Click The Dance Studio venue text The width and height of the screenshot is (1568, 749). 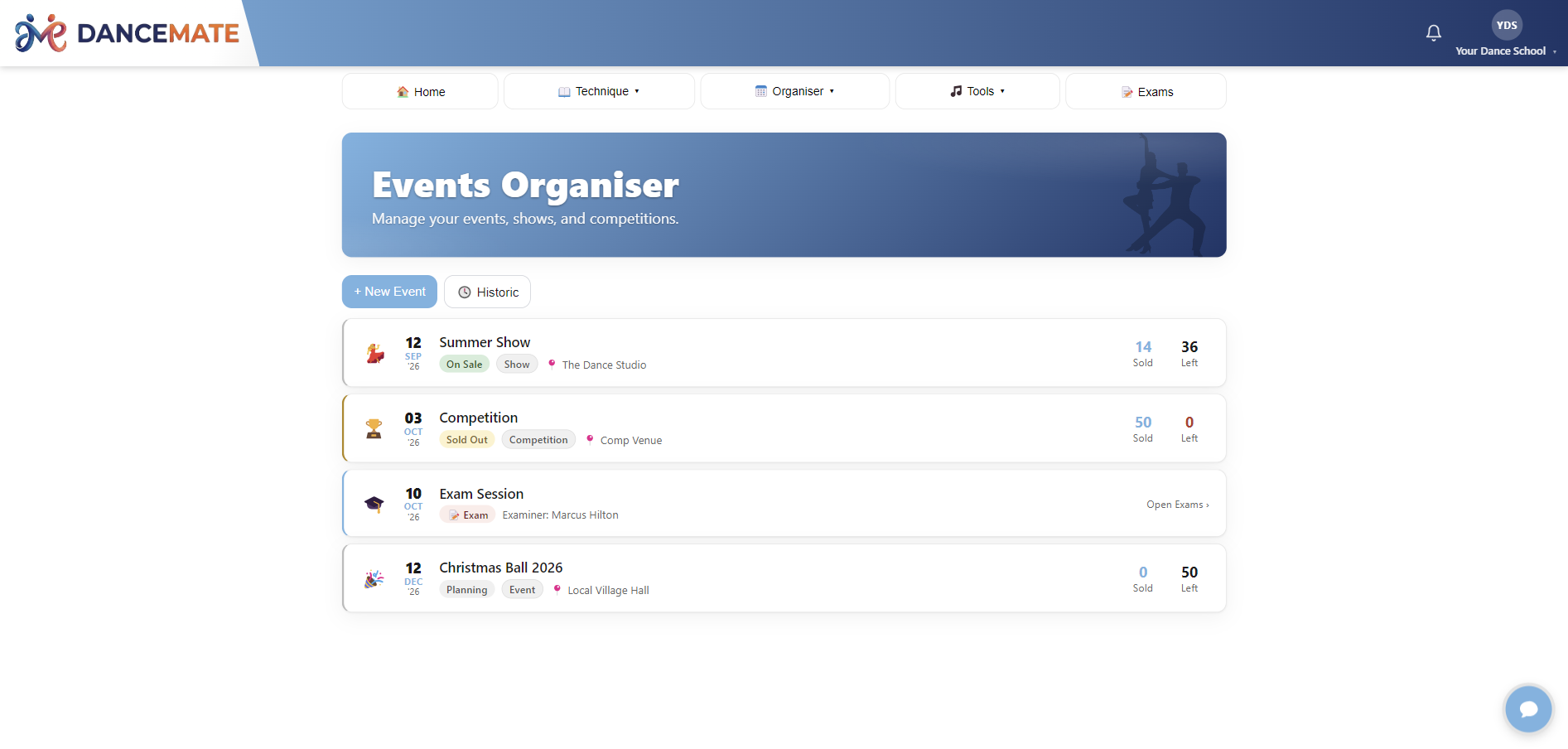point(604,365)
